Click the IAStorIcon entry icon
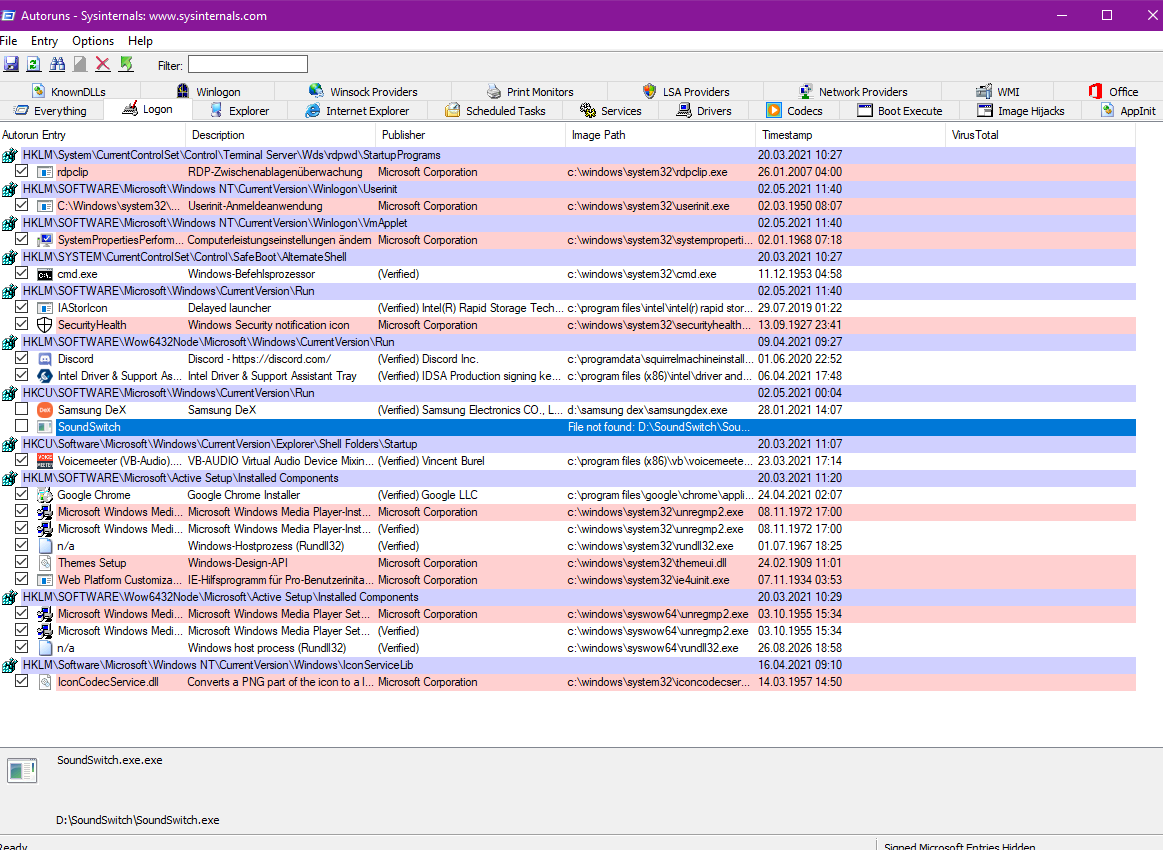 (45, 308)
